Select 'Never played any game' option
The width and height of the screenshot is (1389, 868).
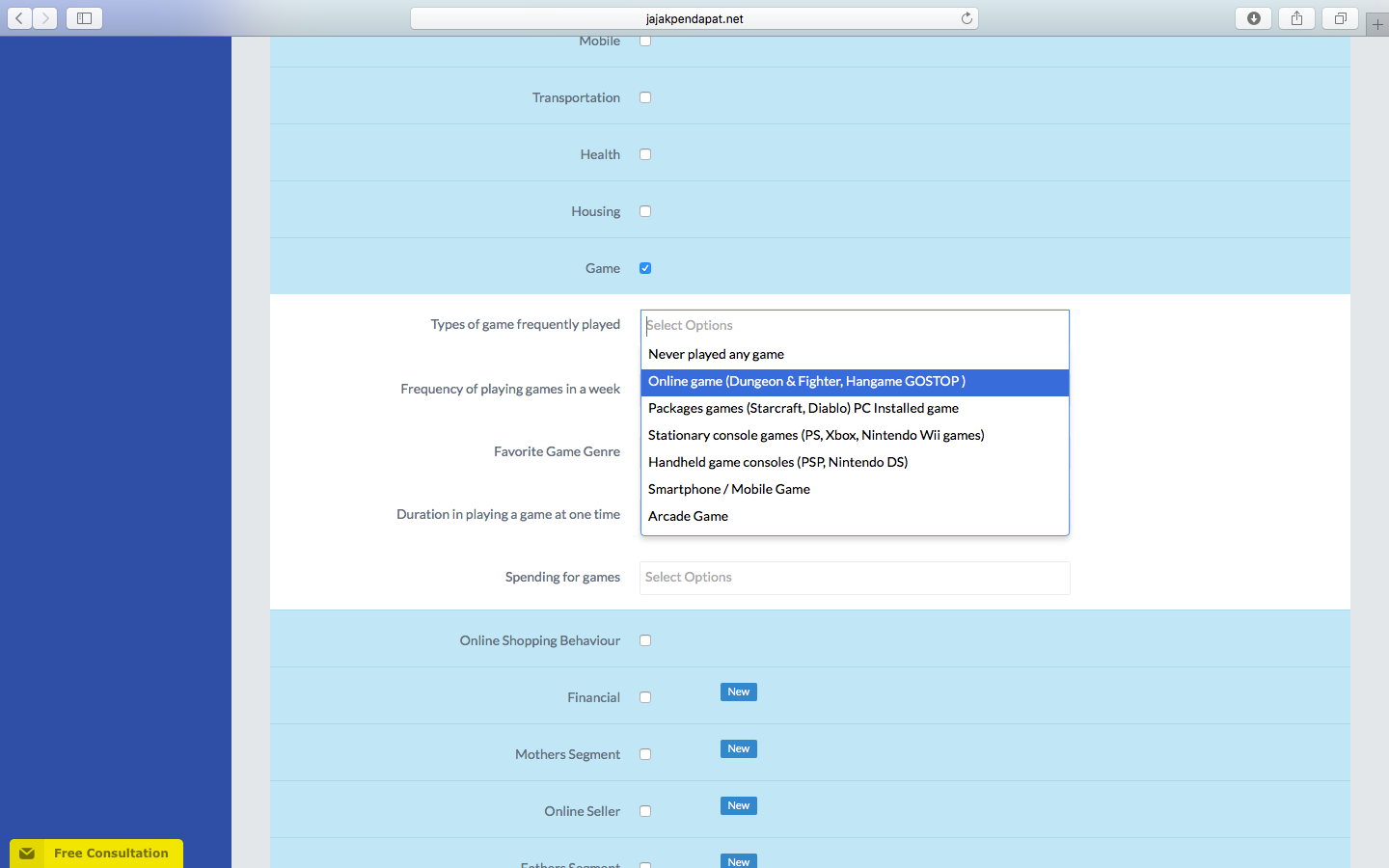[x=855, y=354]
